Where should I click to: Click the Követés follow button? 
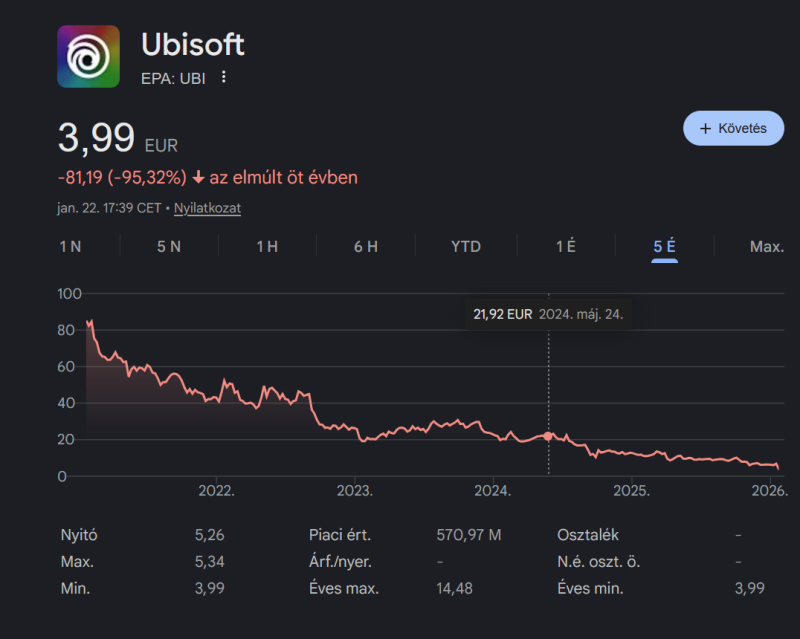(x=733, y=128)
